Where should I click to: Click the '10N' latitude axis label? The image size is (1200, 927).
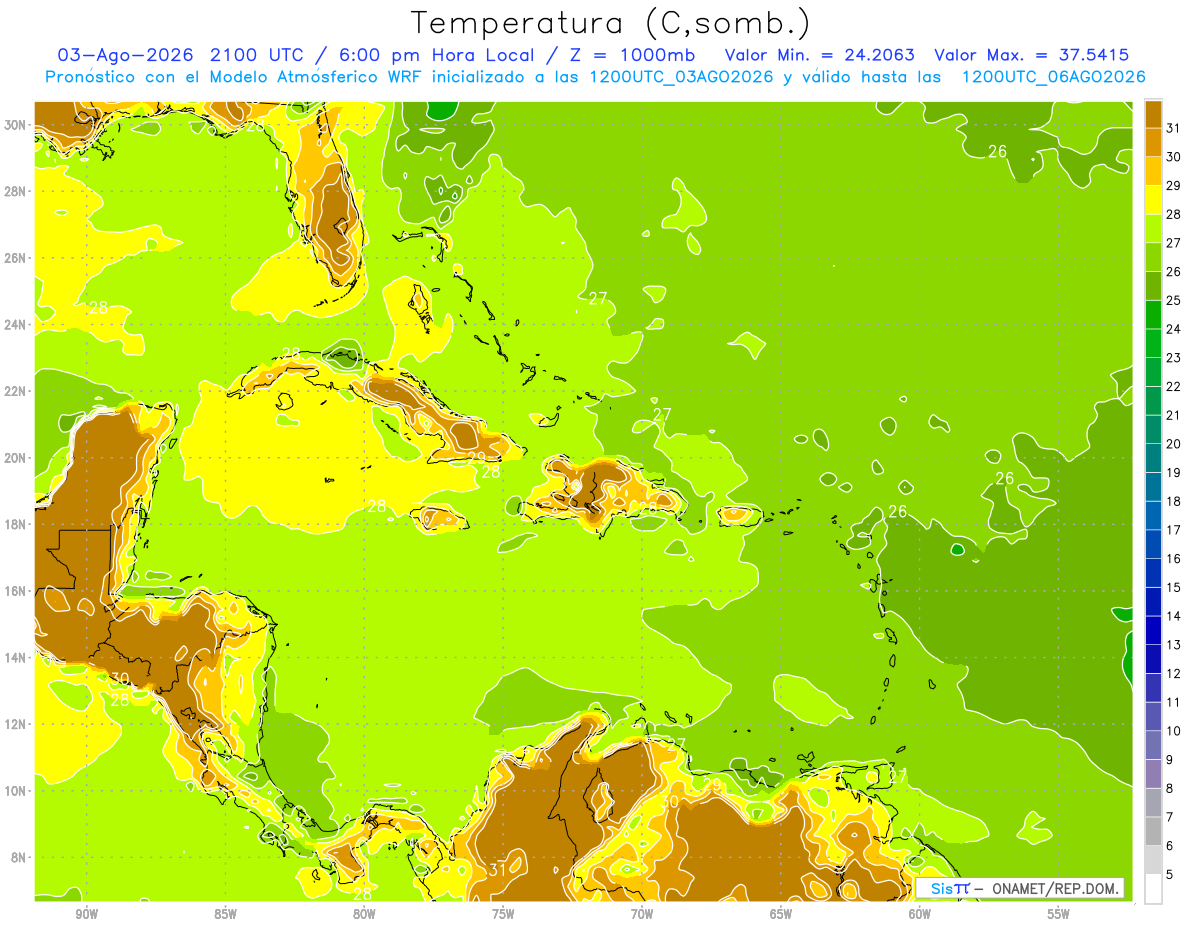(17, 790)
